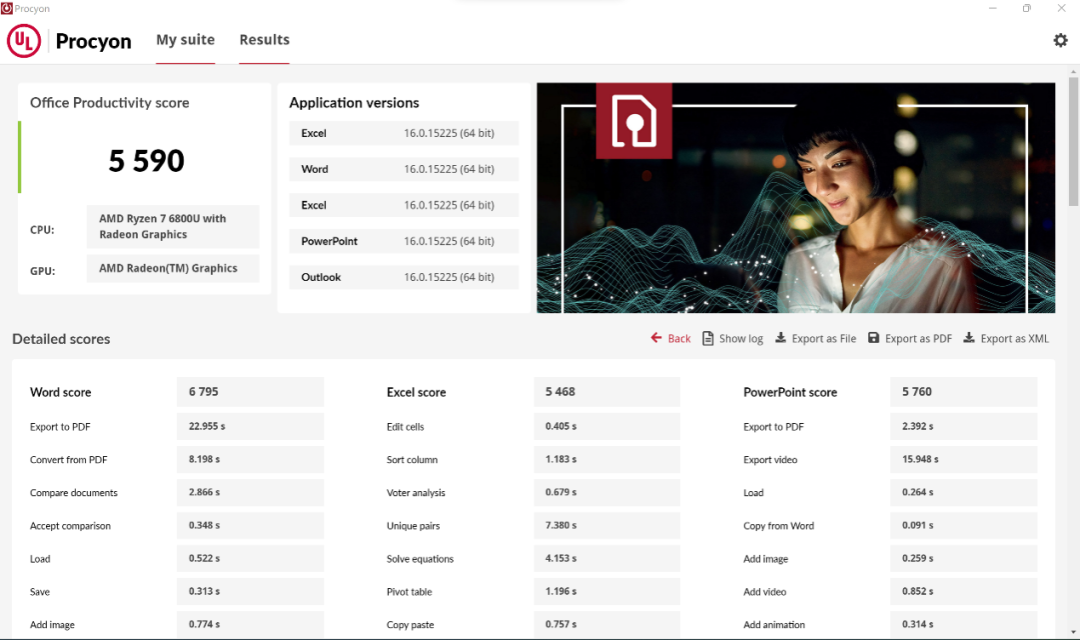The width and height of the screenshot is (1080, 640).
Task: Click the Word application version row
Action: pos(404,169)
